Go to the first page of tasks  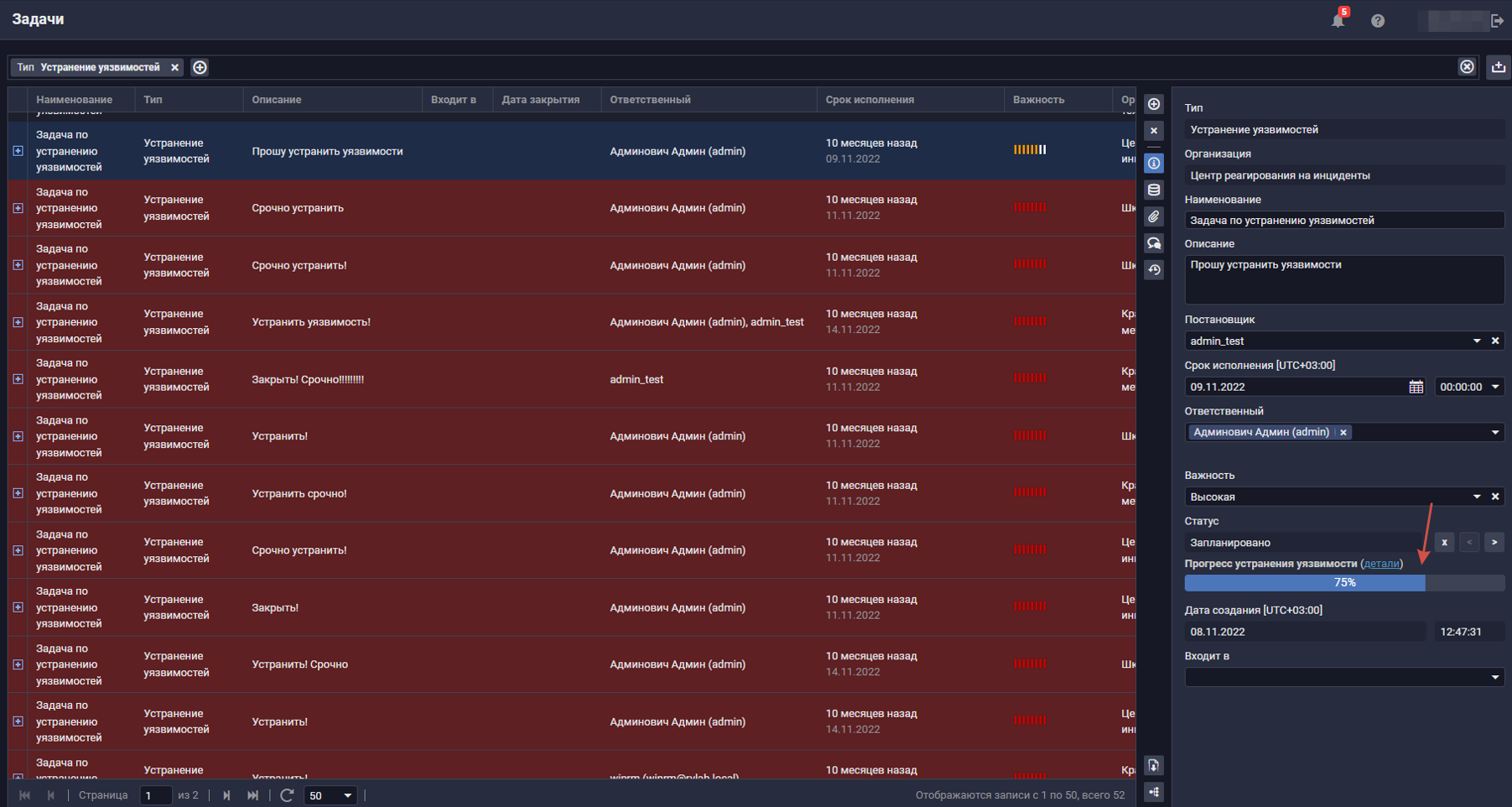24,795
